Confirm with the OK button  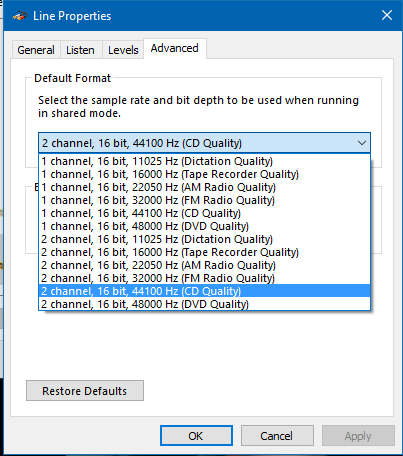pos(196,436)
